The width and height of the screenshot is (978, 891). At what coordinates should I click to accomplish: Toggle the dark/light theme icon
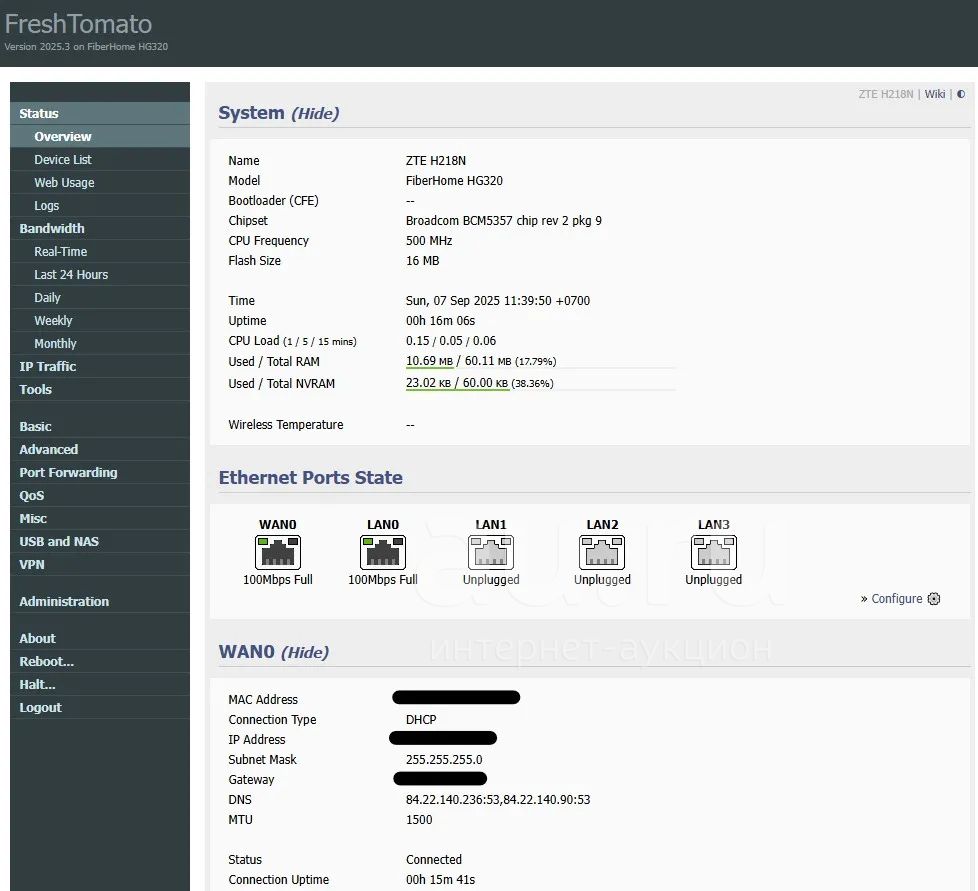[x=961, y=94]
